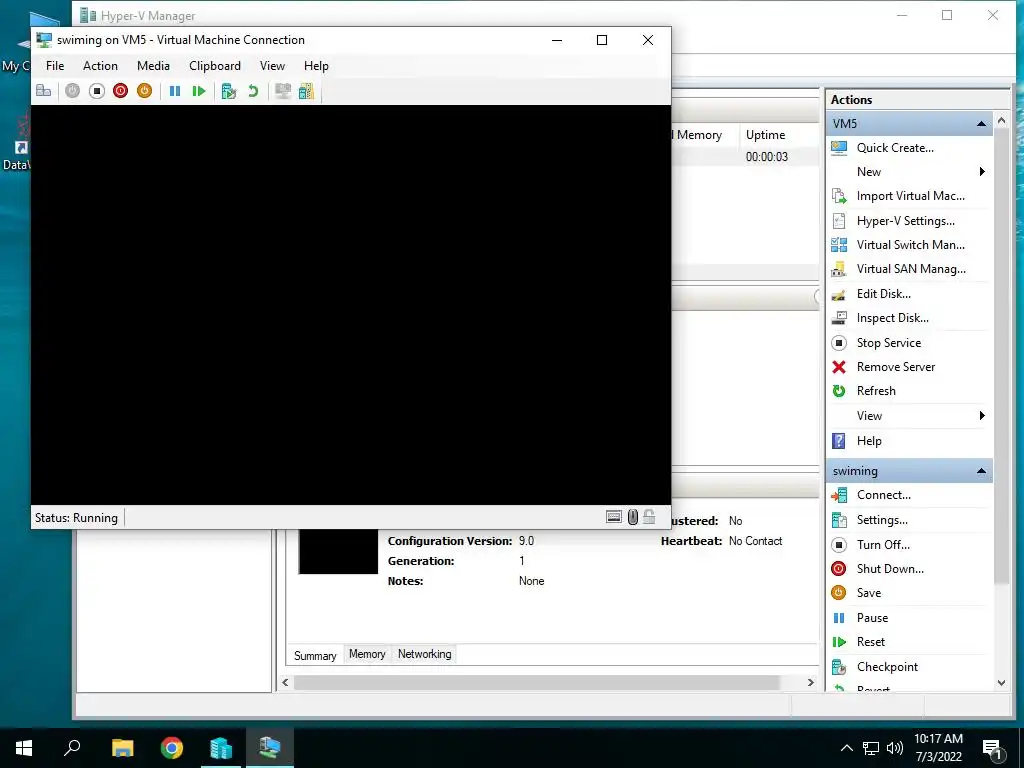Click the last toolbar icon with the yellow panel

(306, 91)
